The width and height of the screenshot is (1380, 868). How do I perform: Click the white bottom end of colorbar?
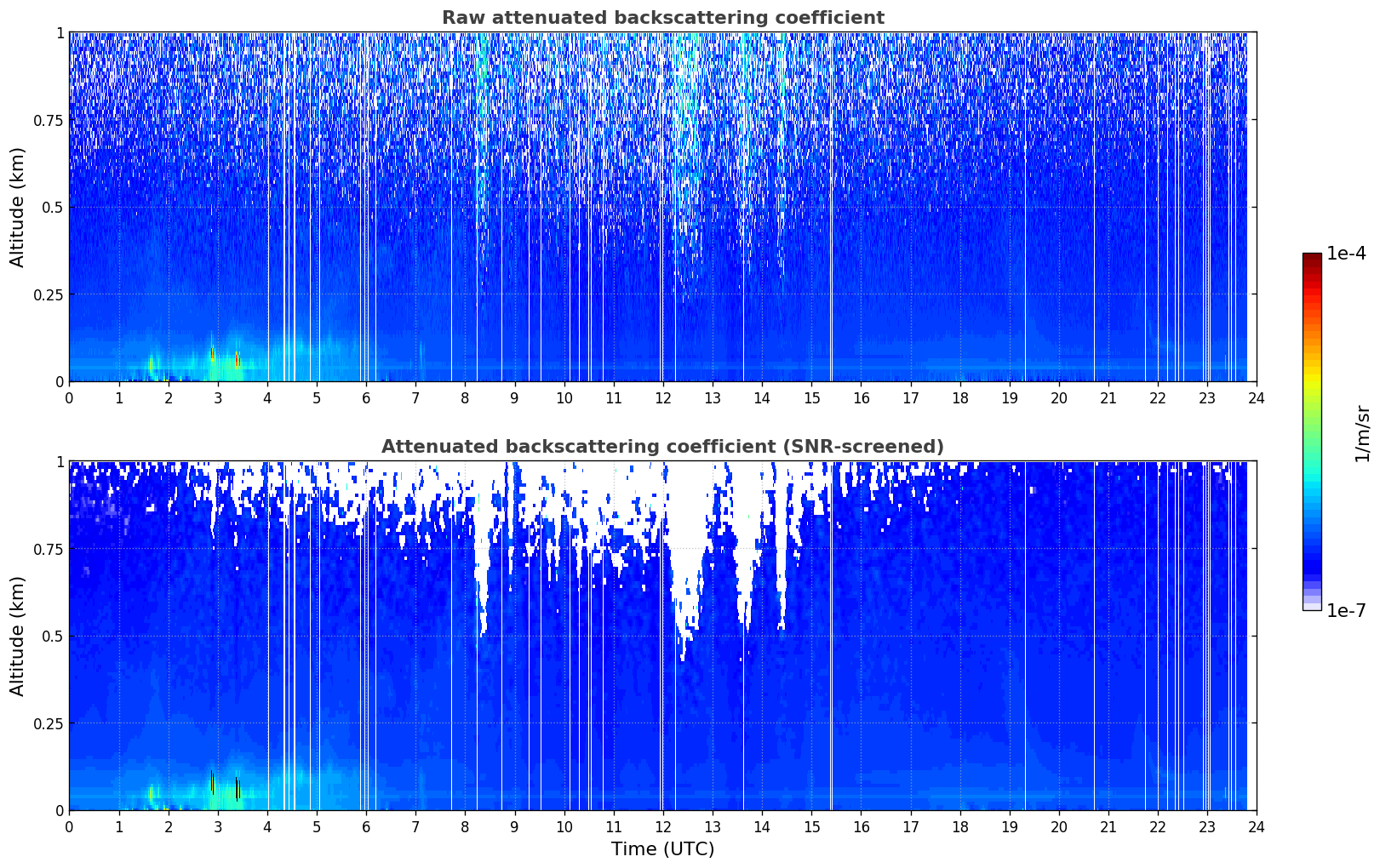point(1312,606)
